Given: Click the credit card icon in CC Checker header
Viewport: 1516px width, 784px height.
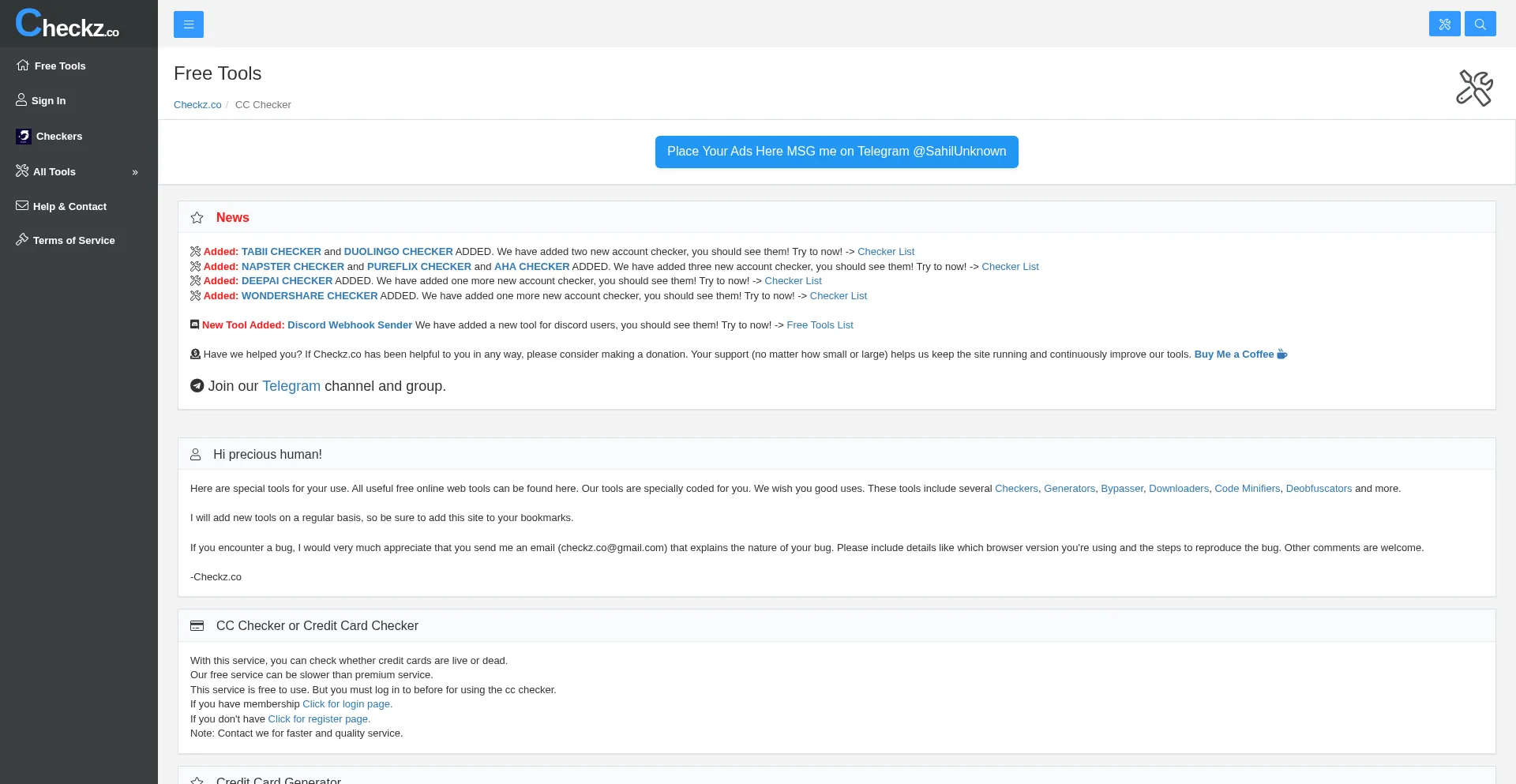Looking at the screenshot, I should (197, 626).
